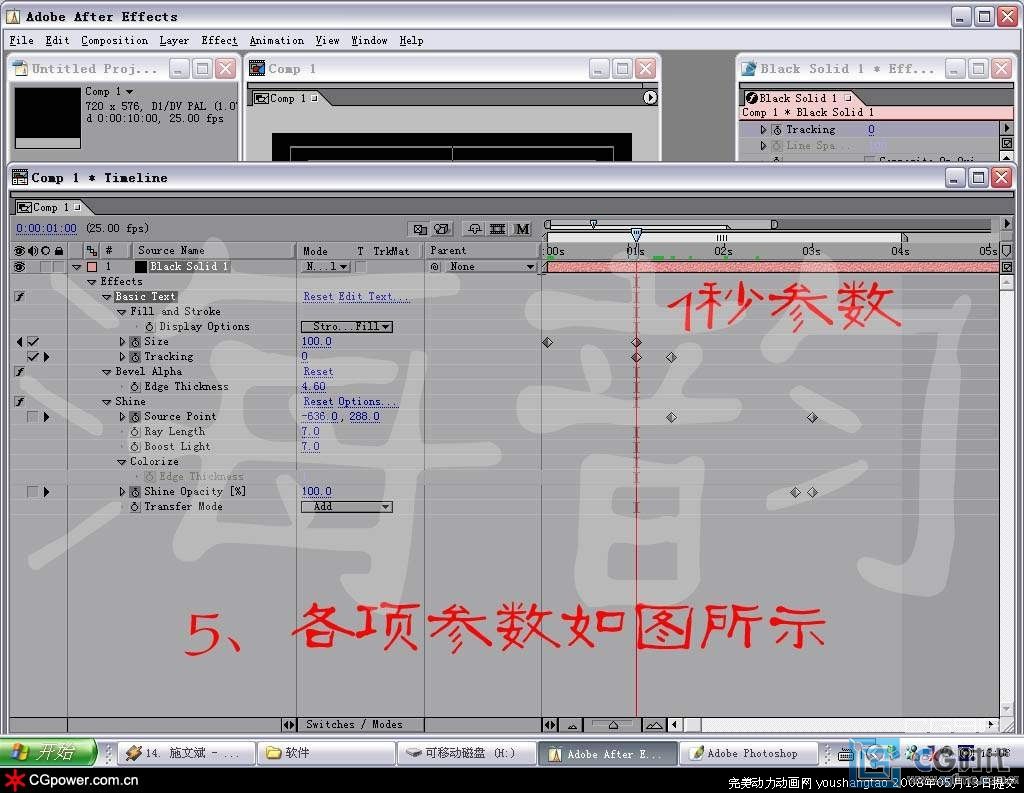Viewport: 1024px width, 793px height.
Task: Click Reset for the Bevel Alpha effect
Action: [x=318, y=372]
